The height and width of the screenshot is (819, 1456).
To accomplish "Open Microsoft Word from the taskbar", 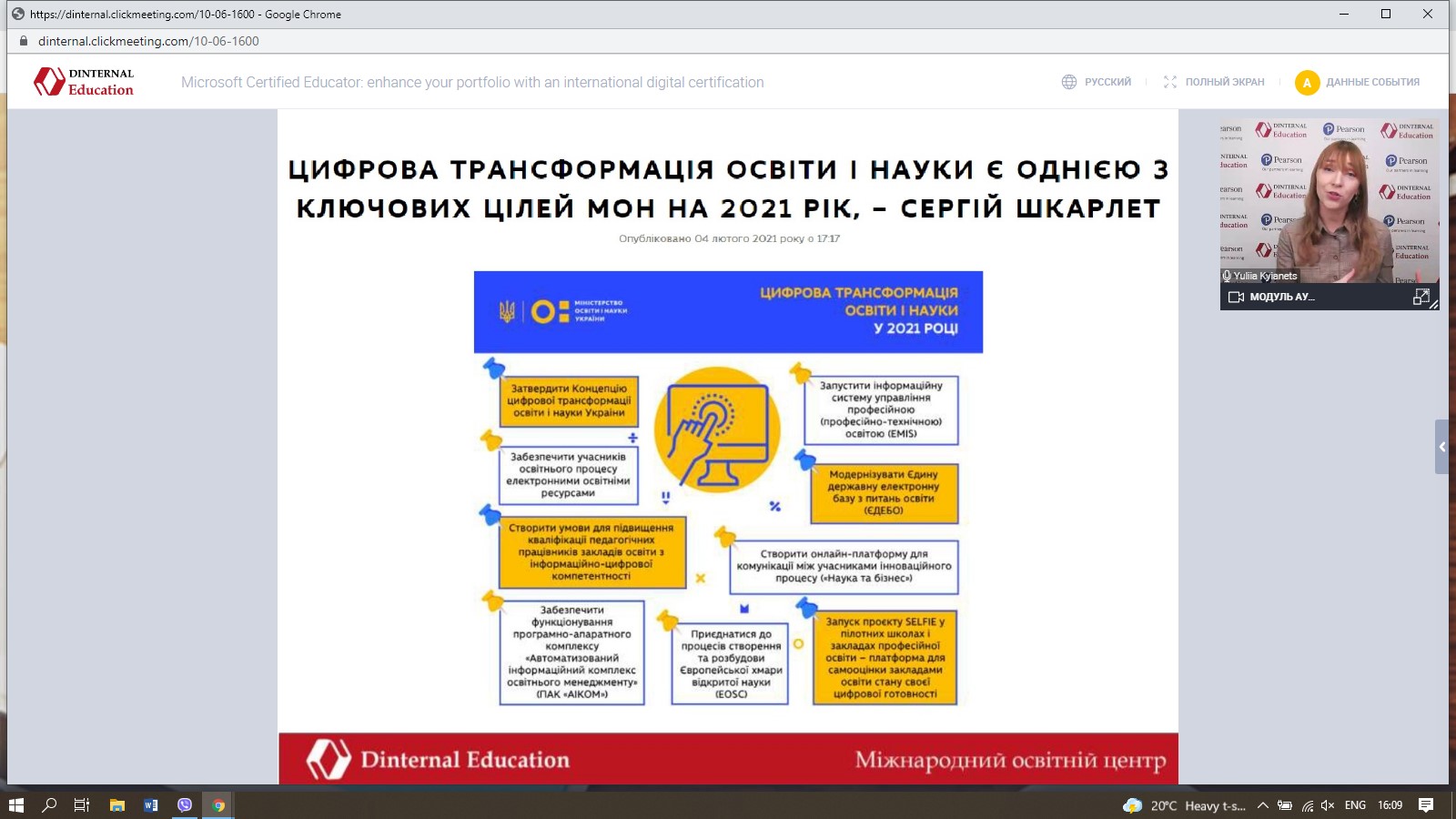I will click(x=151, y=805).
